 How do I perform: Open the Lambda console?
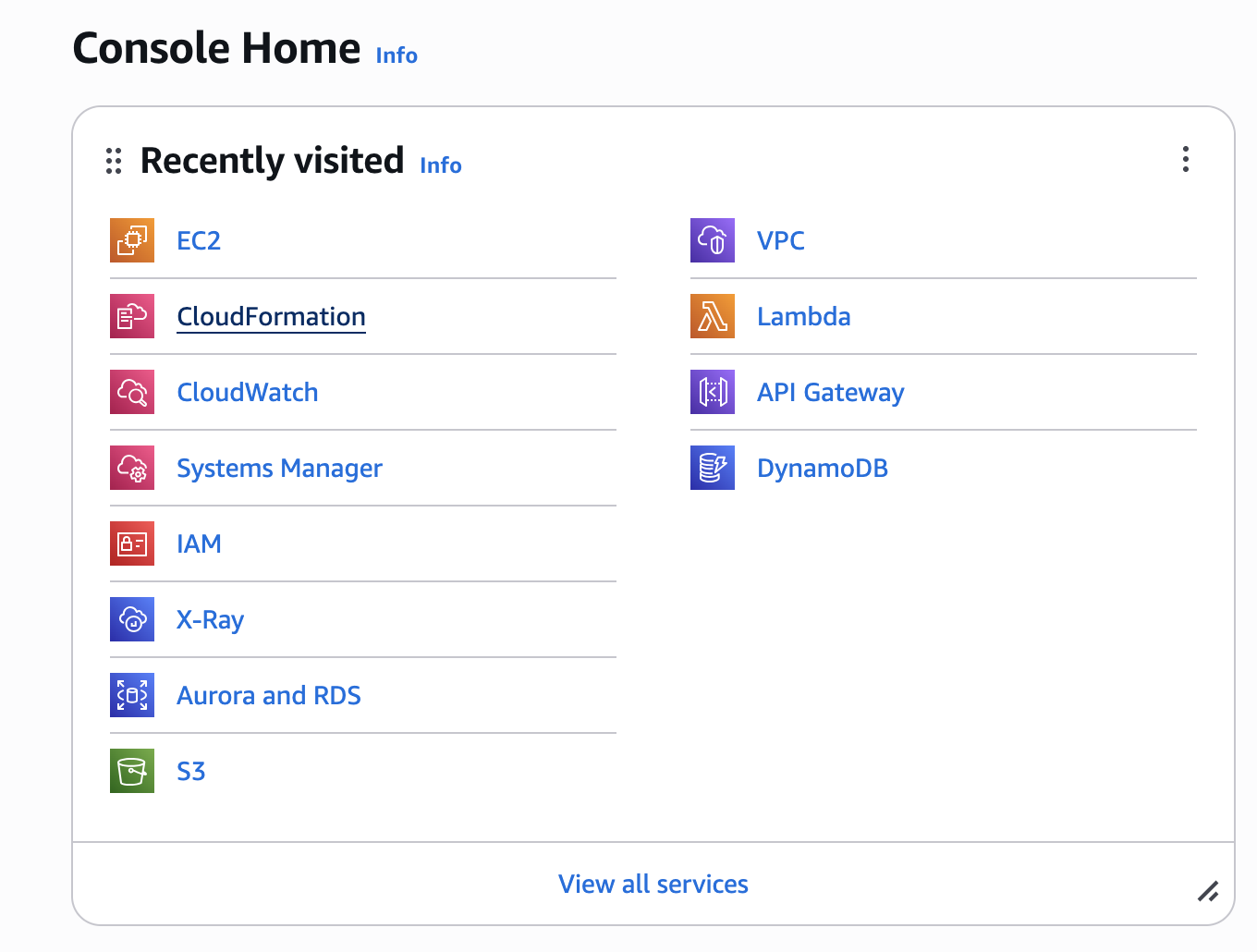click(x=803, y=316)
